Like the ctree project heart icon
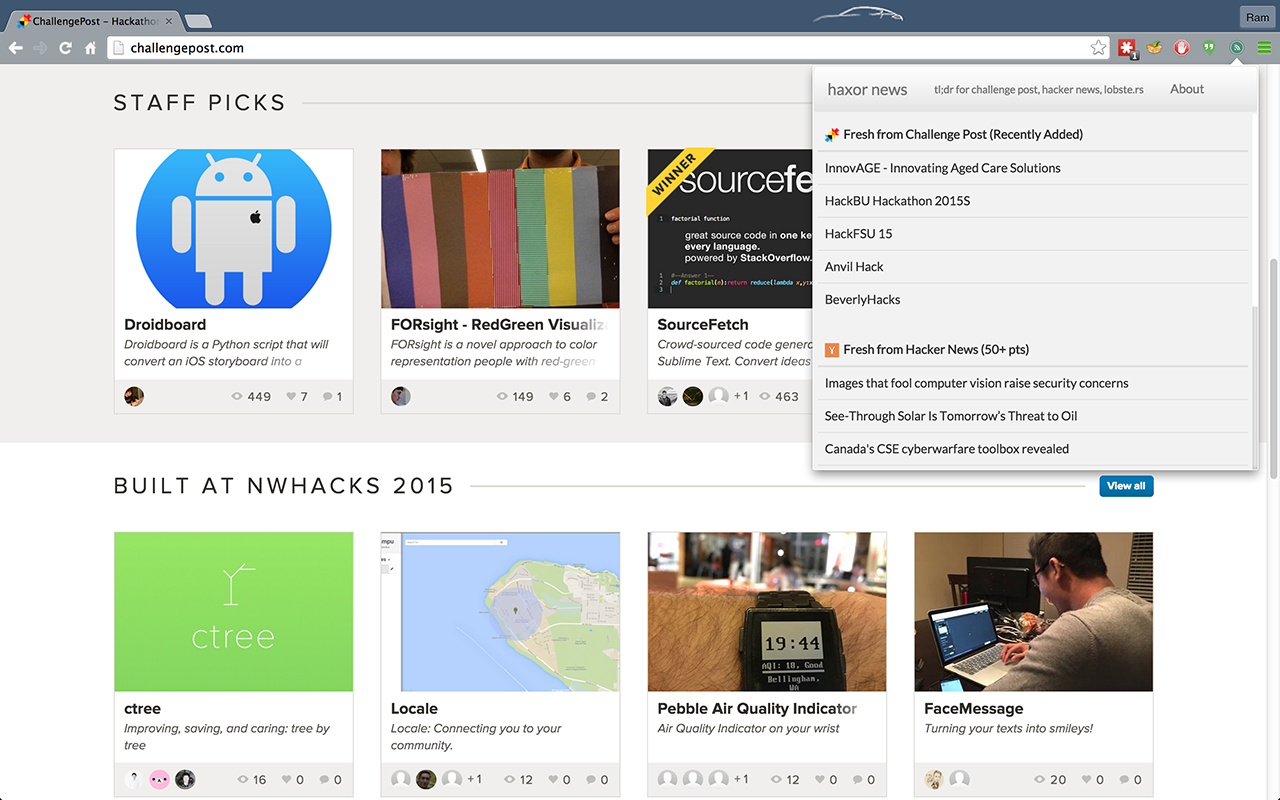Image resolution: width=1280 pixels, height=800 pixels. tap(287, 780)
